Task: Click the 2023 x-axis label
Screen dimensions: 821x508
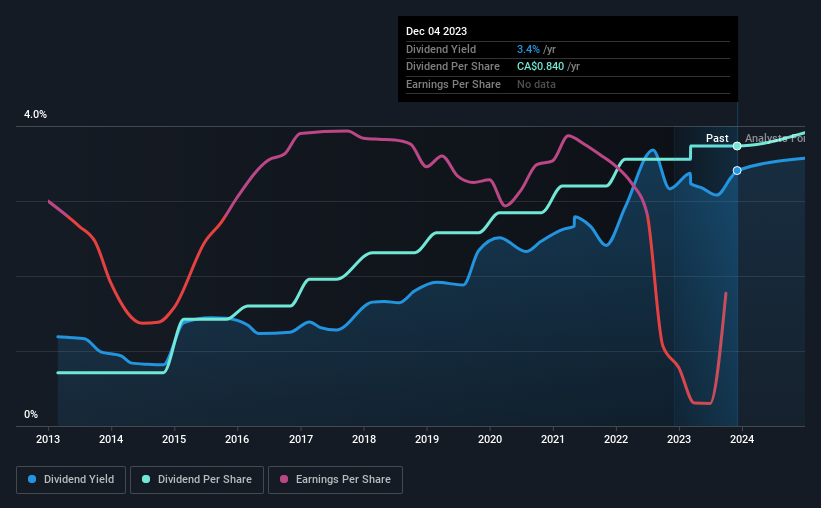Action: click(679, 439)
